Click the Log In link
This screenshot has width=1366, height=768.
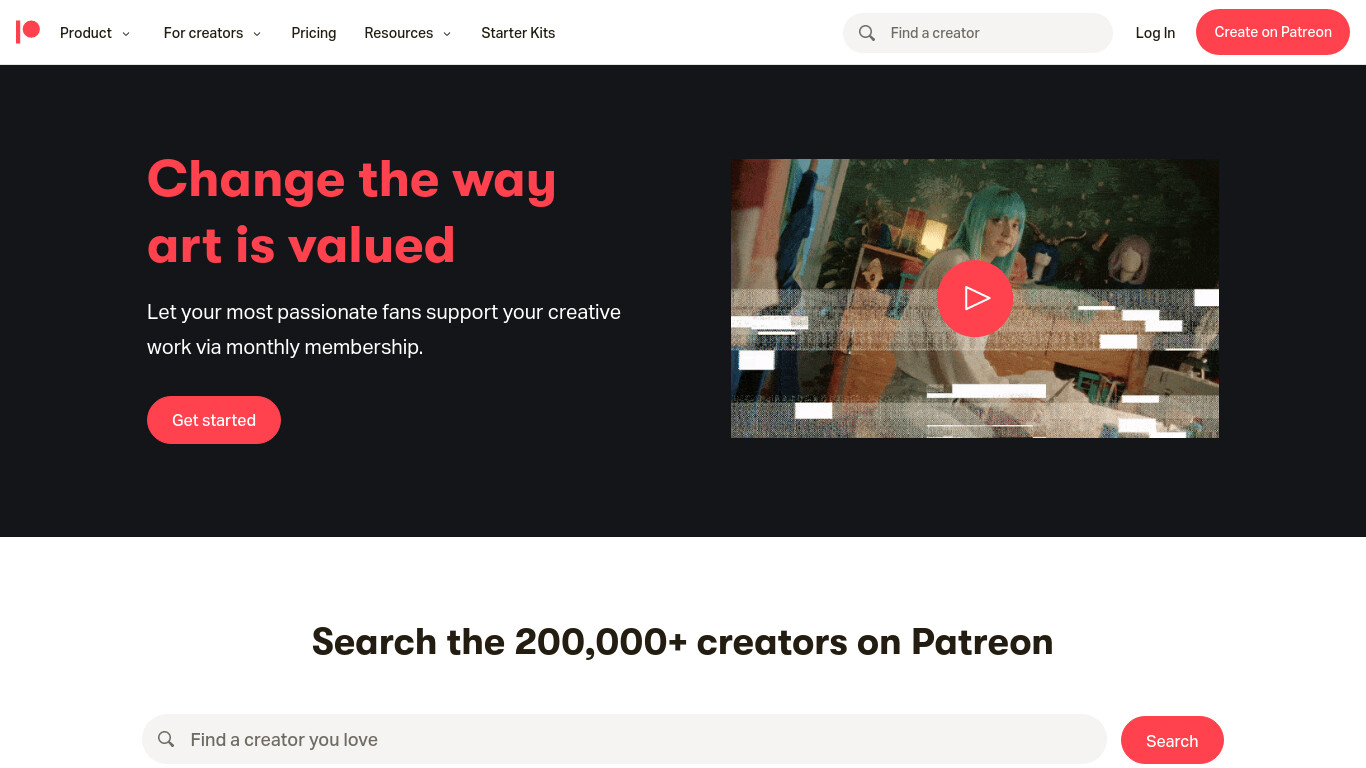pyautogui.click(x=1155, y=33)
